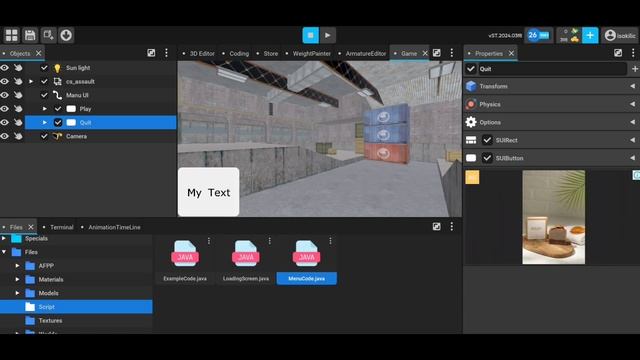Uncheck the Quit object checkbox in tree
This screenshot has width=640, height=360.
(x=58, y=122)
